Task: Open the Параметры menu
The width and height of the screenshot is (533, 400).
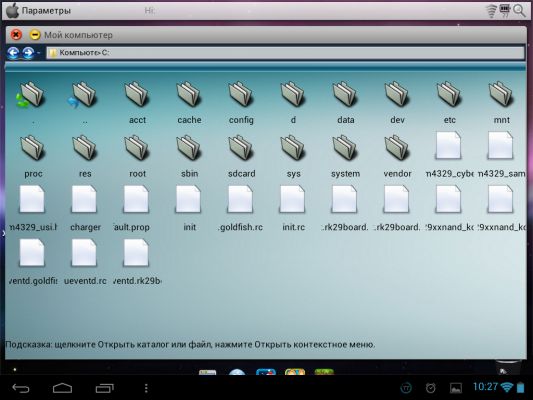Action: tap(46, 11)
